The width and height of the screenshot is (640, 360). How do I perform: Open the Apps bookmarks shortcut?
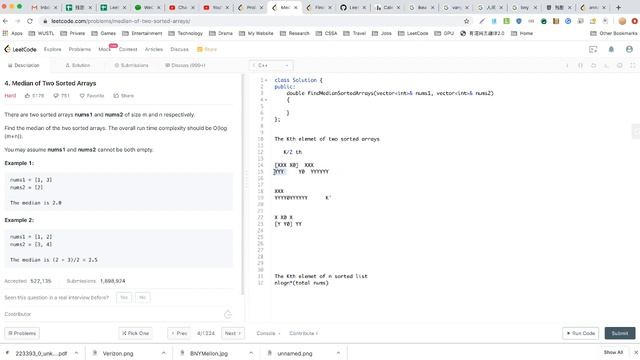(x=13, y=33)
